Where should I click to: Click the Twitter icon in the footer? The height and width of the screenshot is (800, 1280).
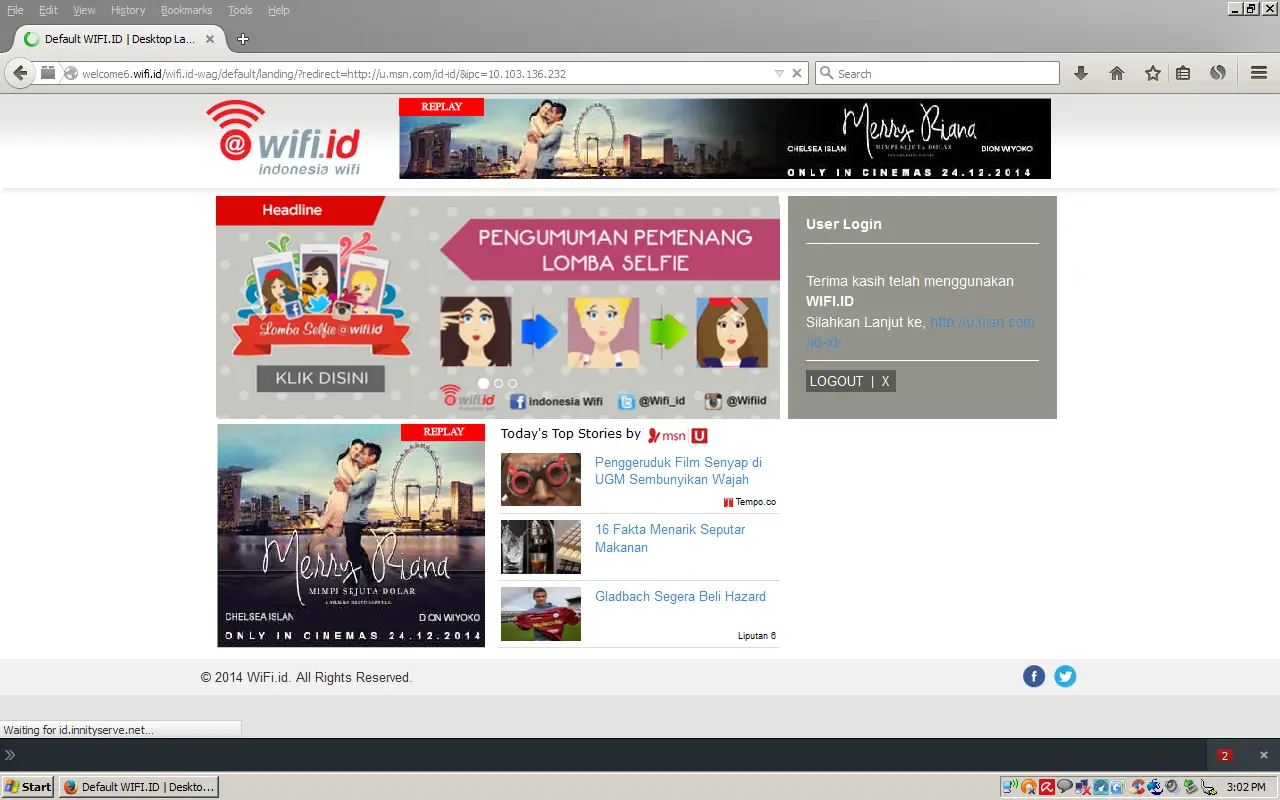point(1065,677)
